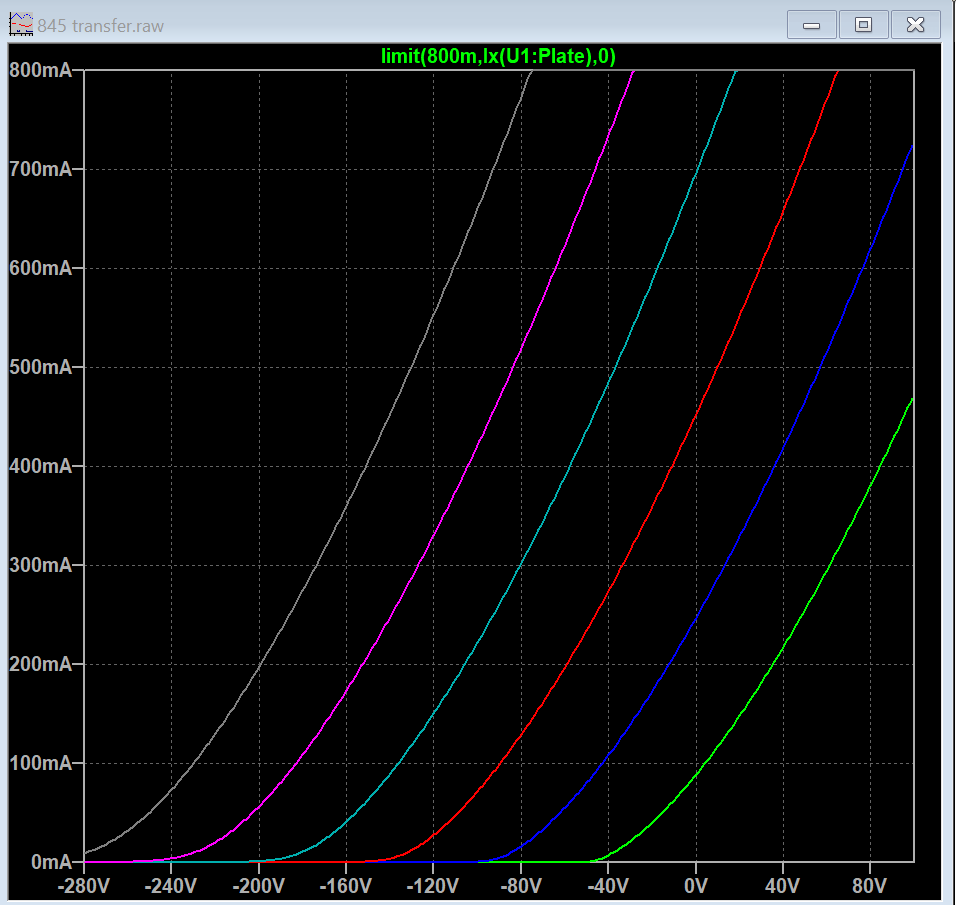This screenshot has height=905, width=956.
Task: Click the -80V horizontal axis label
Action: click(521, 886)
